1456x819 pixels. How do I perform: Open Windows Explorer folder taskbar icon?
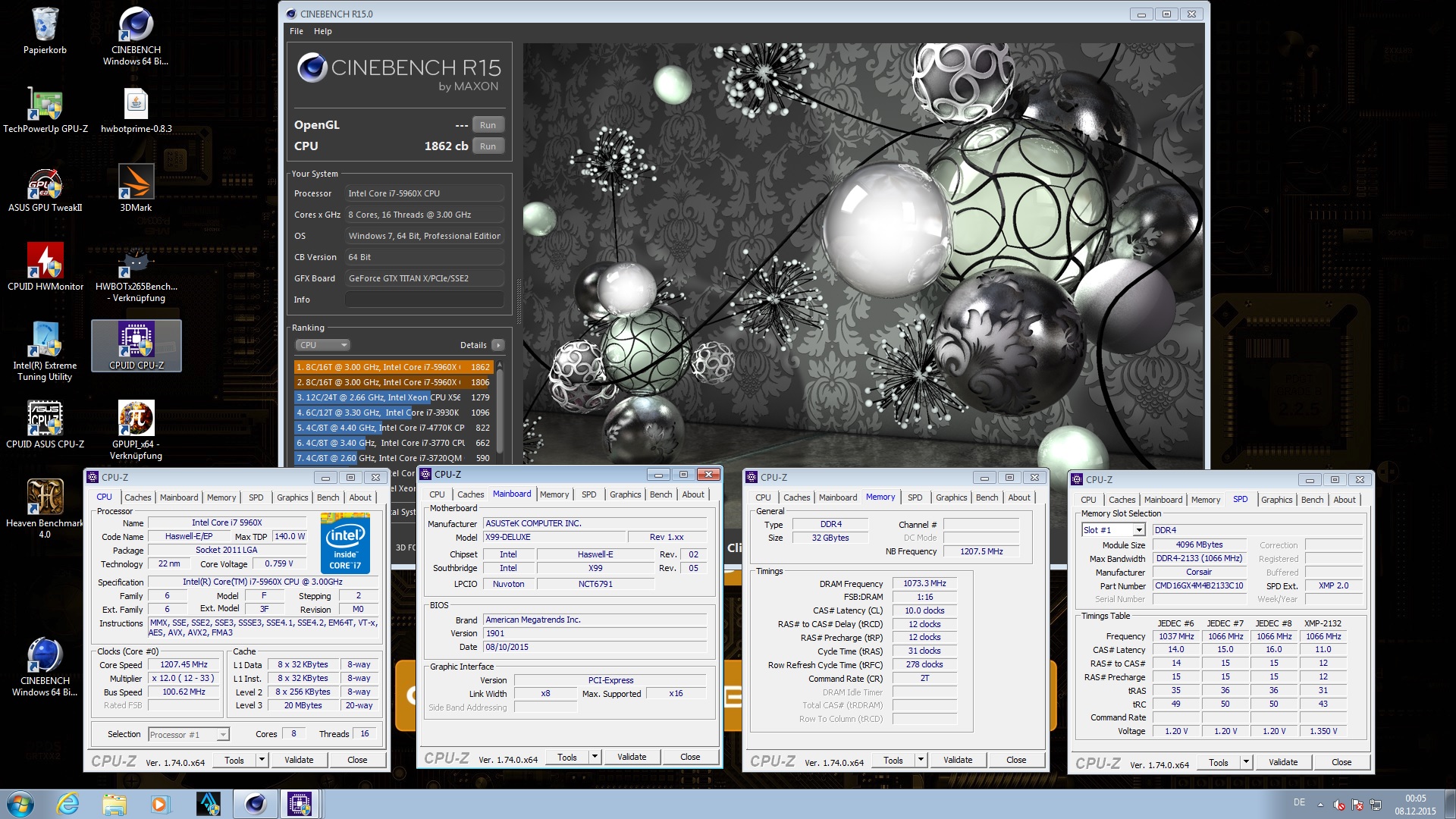click(115, 804)
